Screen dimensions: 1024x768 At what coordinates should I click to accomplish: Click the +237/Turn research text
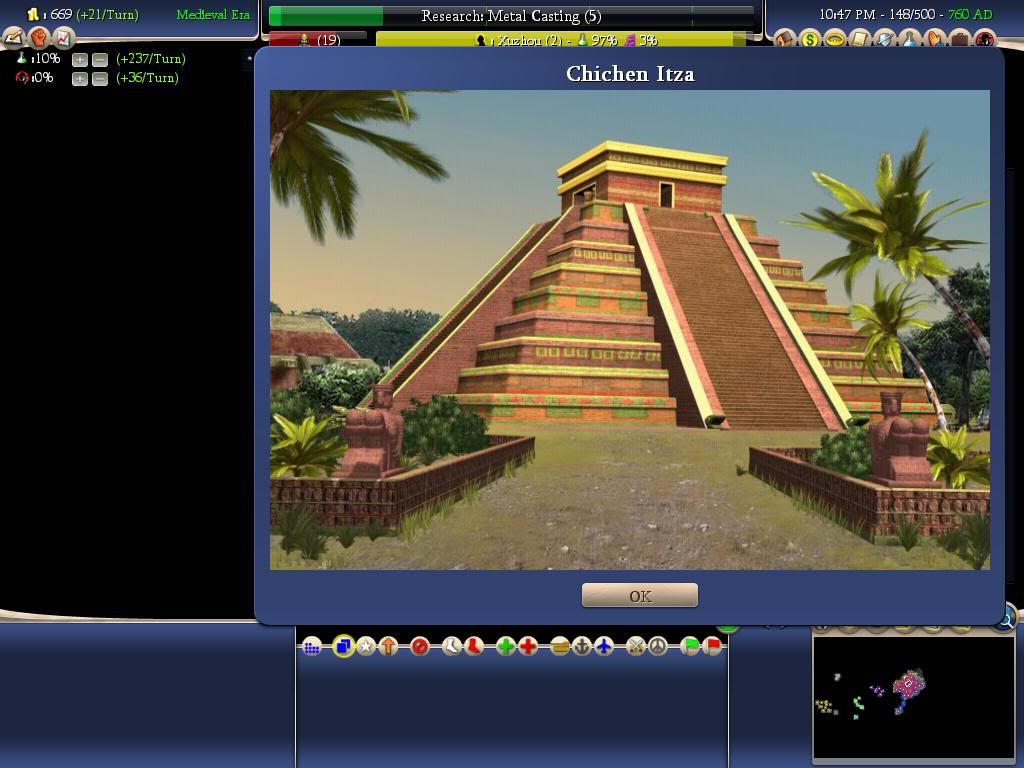coord(151,59)
